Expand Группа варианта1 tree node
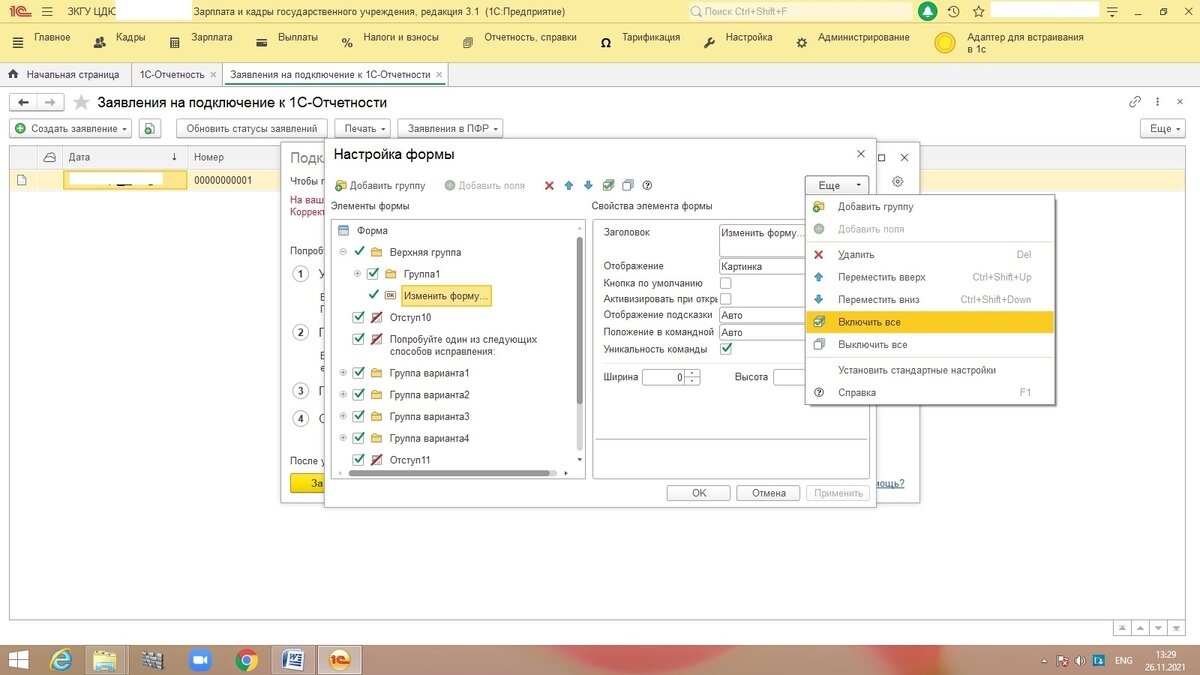The height and width of the screenshot is (675, 1200). point(343,373)
